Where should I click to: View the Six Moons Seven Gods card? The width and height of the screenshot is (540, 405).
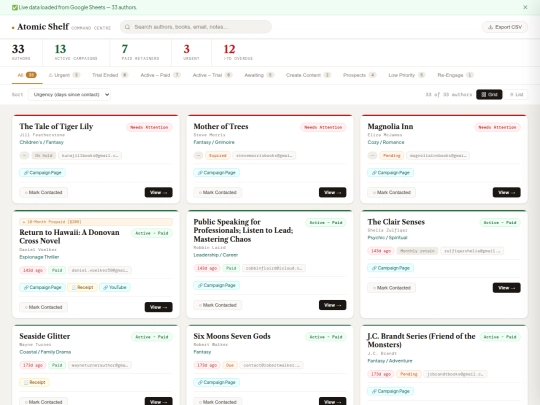coord(332,402)
